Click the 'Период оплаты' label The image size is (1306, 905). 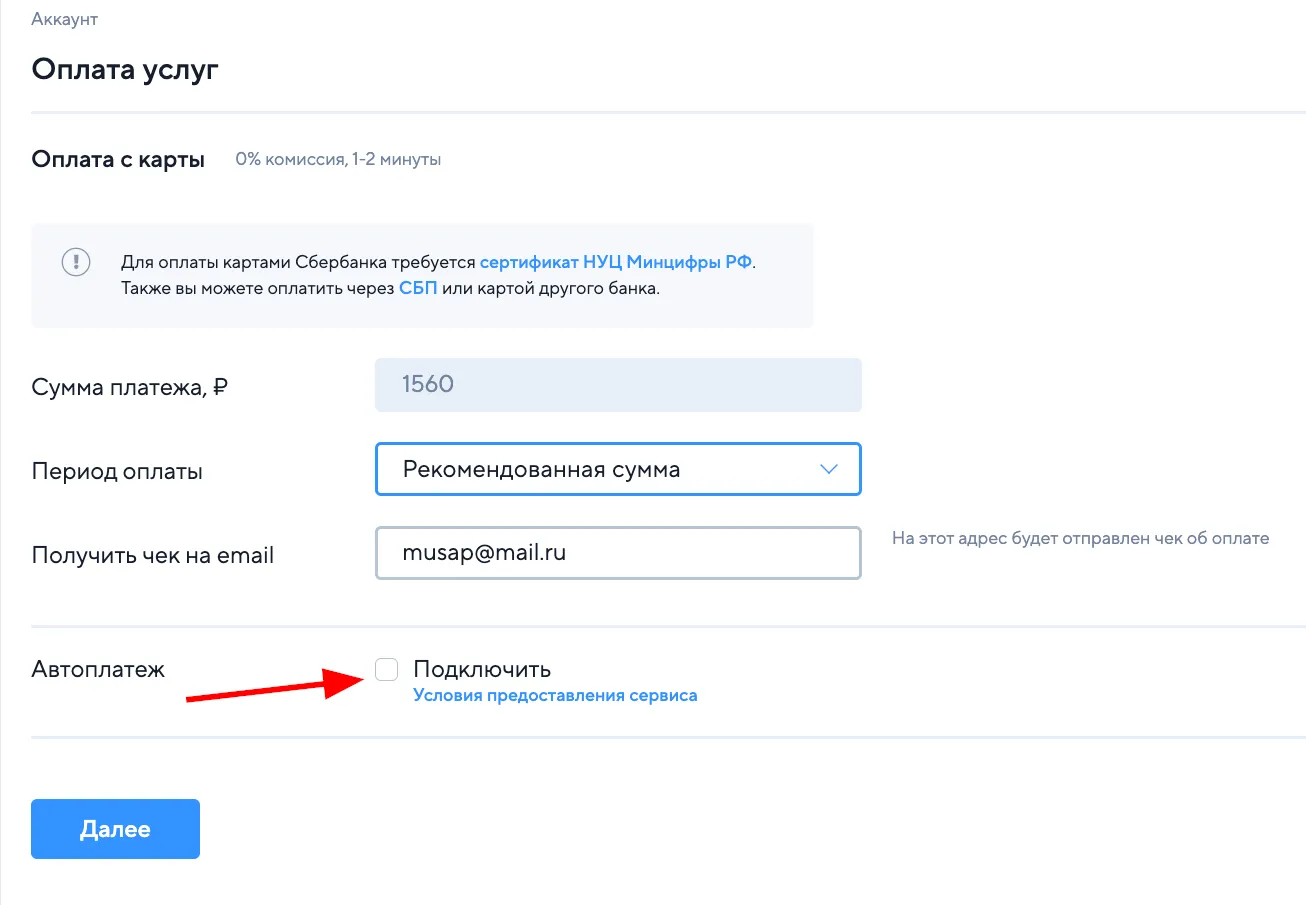[x=117, y=471]
